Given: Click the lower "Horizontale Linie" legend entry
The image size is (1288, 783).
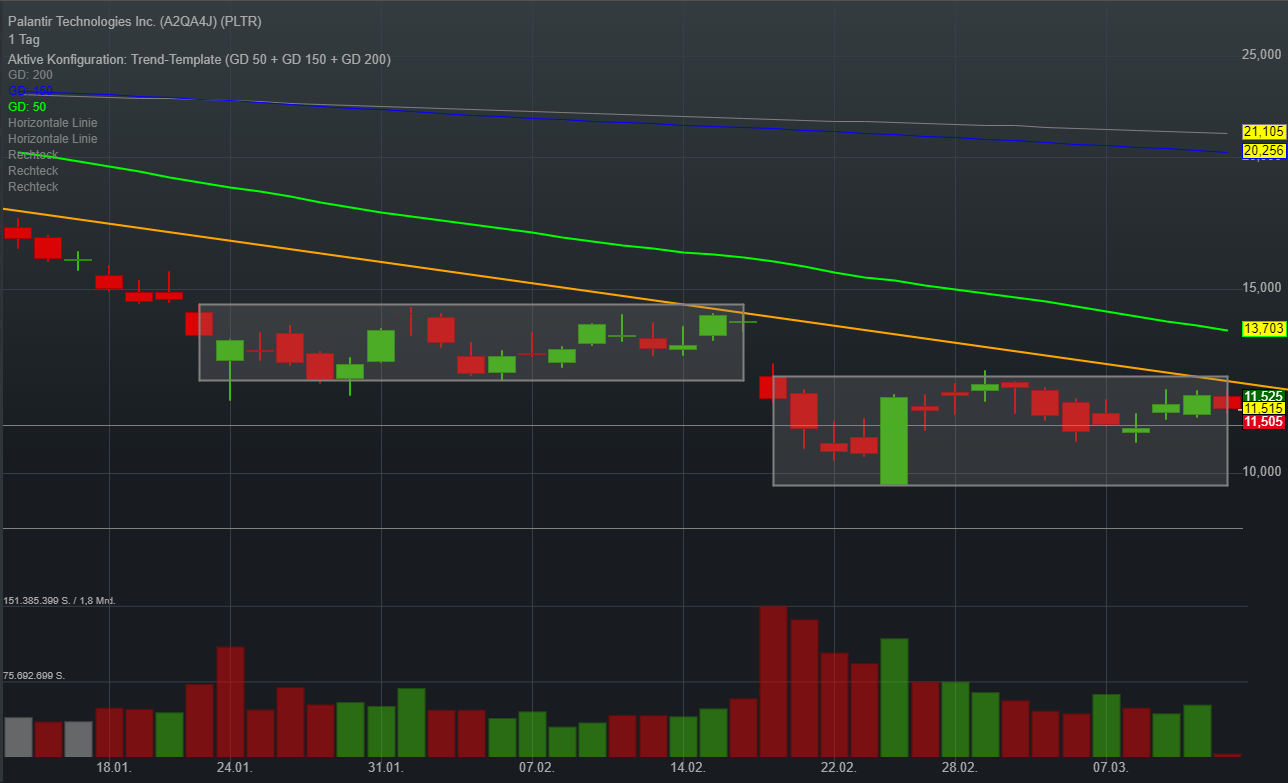Looking at the screenshot, I should point(53,139).
